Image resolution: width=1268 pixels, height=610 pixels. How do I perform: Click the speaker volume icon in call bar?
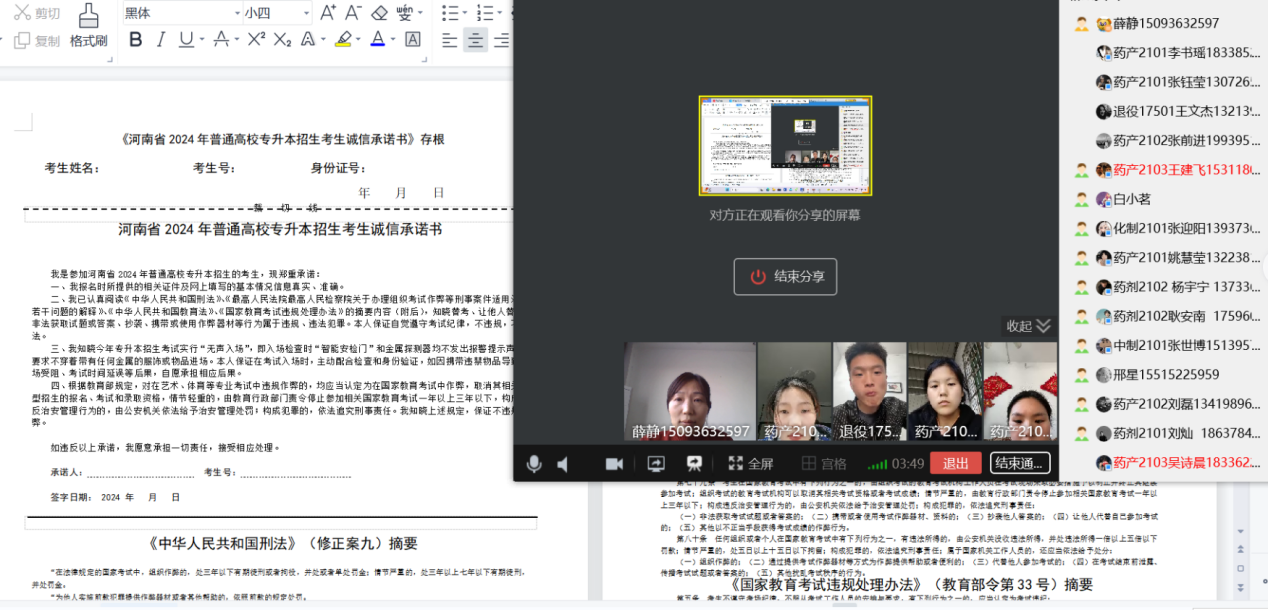click(x=563, y=463)
